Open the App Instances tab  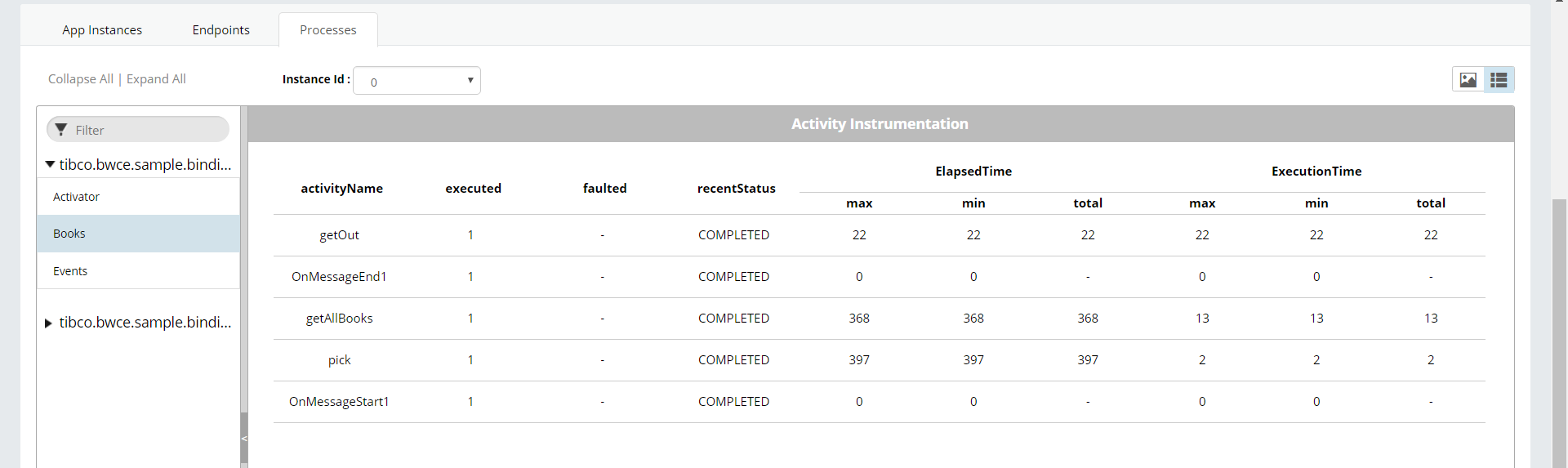(102, 29)
